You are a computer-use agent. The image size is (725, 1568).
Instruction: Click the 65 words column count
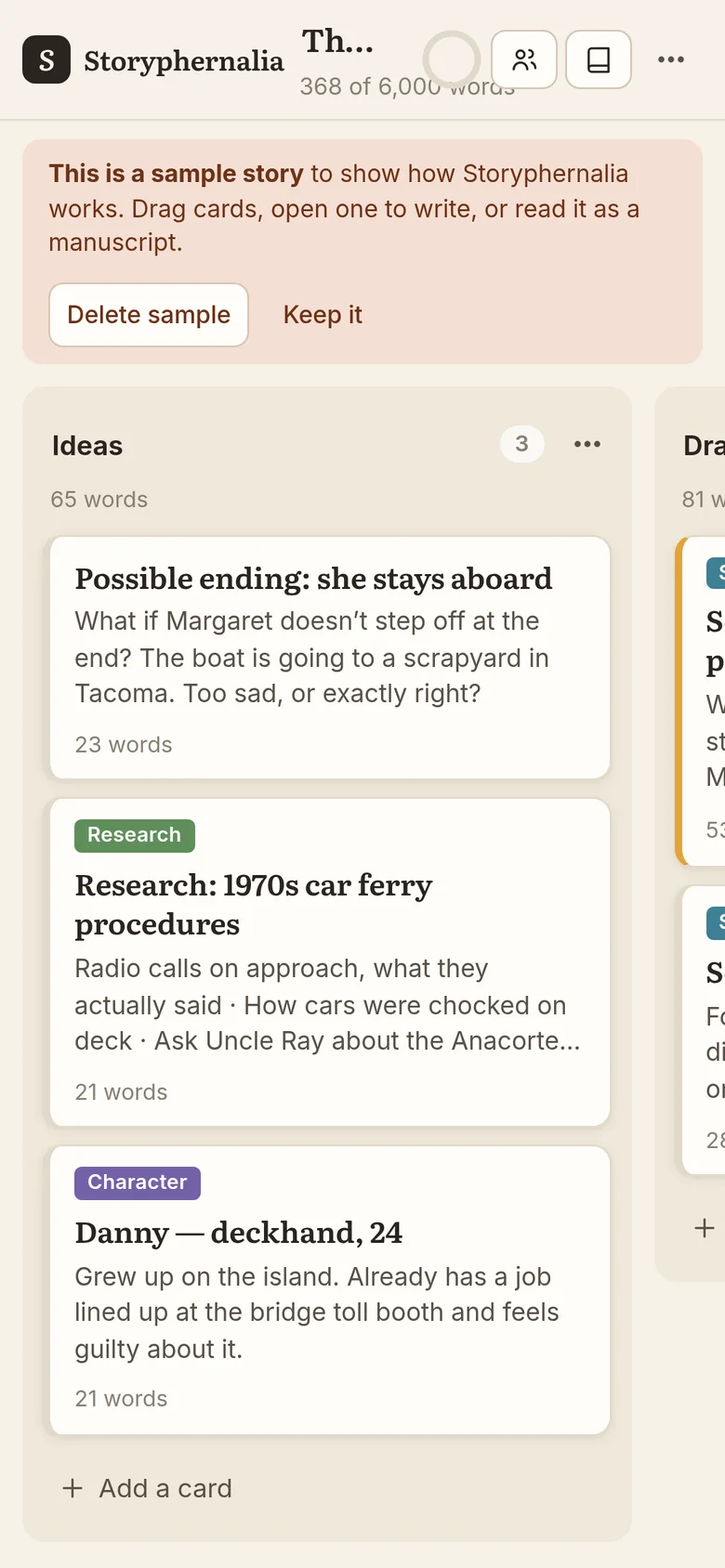(x=99, y=500)
